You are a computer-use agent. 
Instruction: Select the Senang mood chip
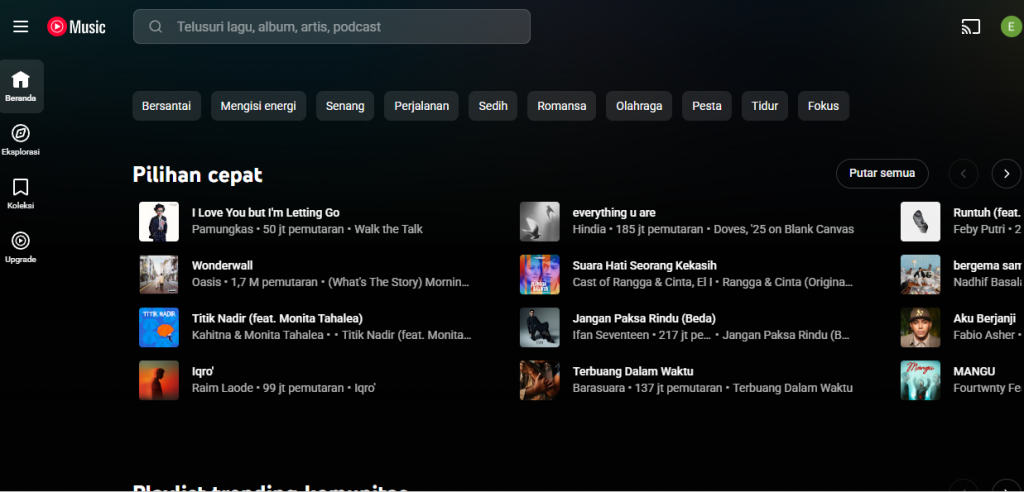(x=345, y=106)
